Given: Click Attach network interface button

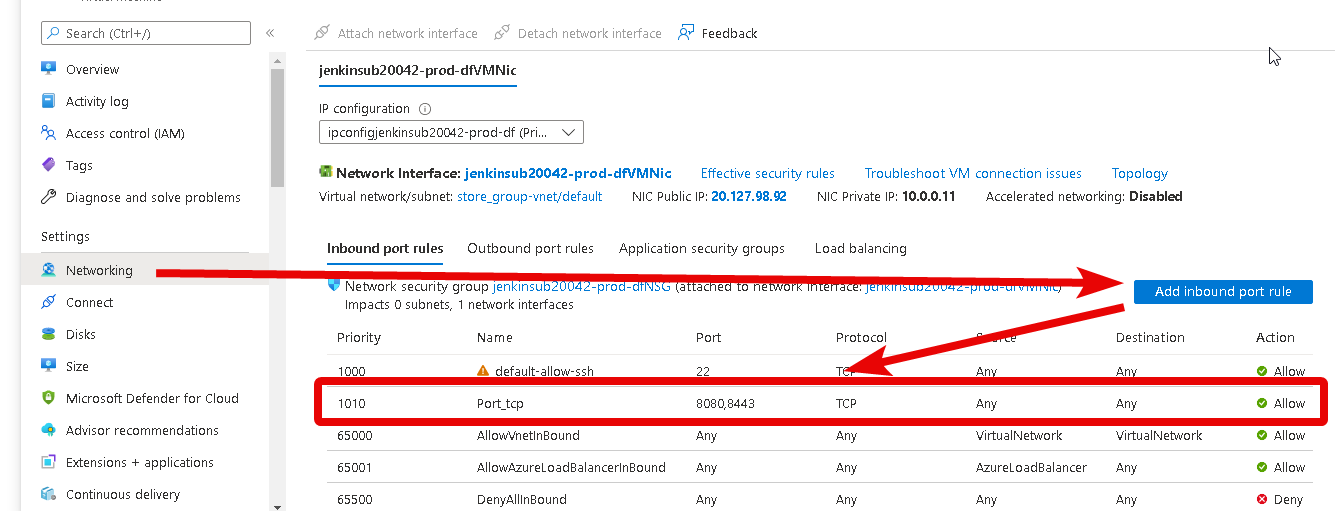Looking at the screenshot, I should point(396,33).
